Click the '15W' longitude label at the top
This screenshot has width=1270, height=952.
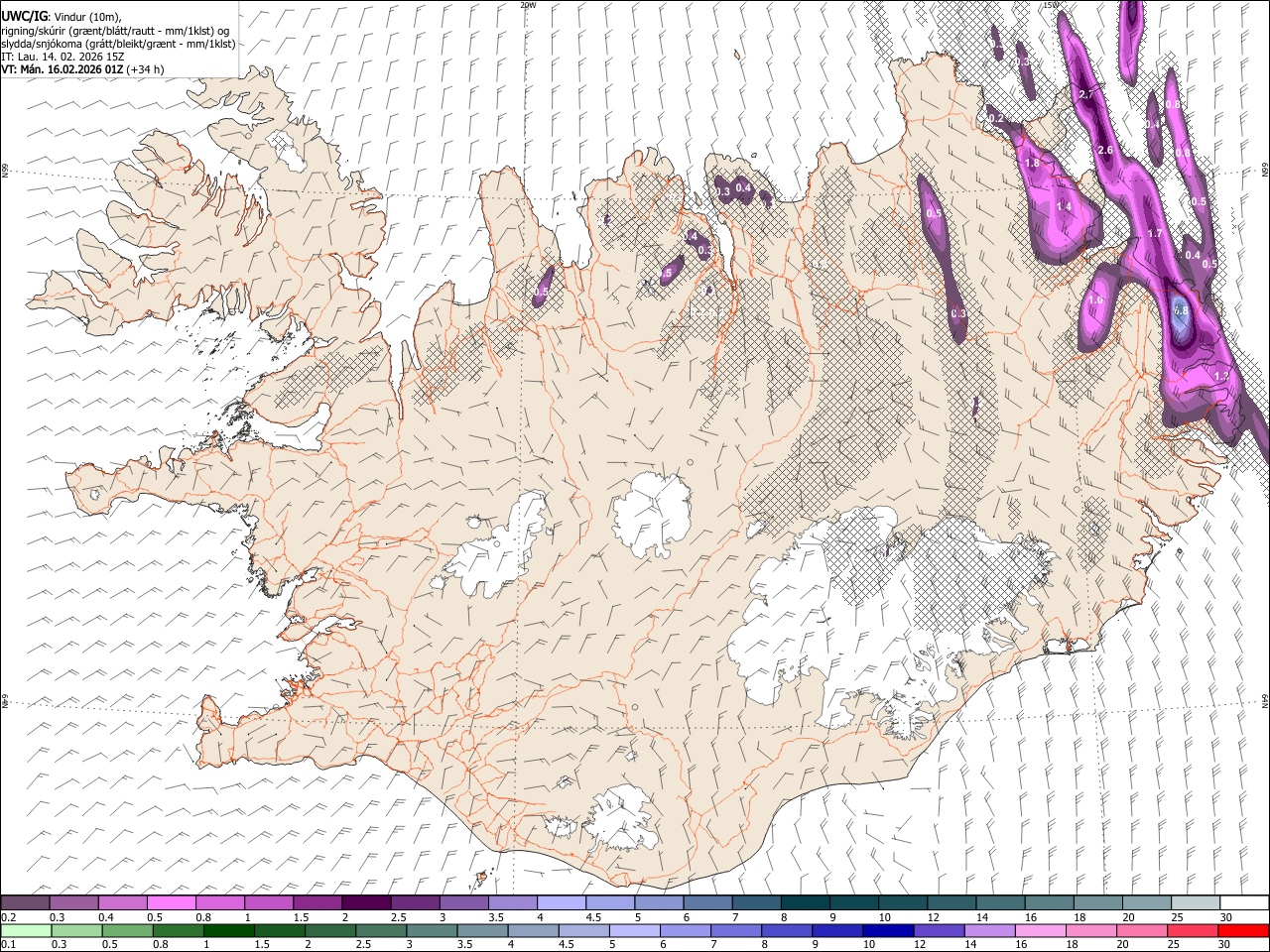point(1051,5)
